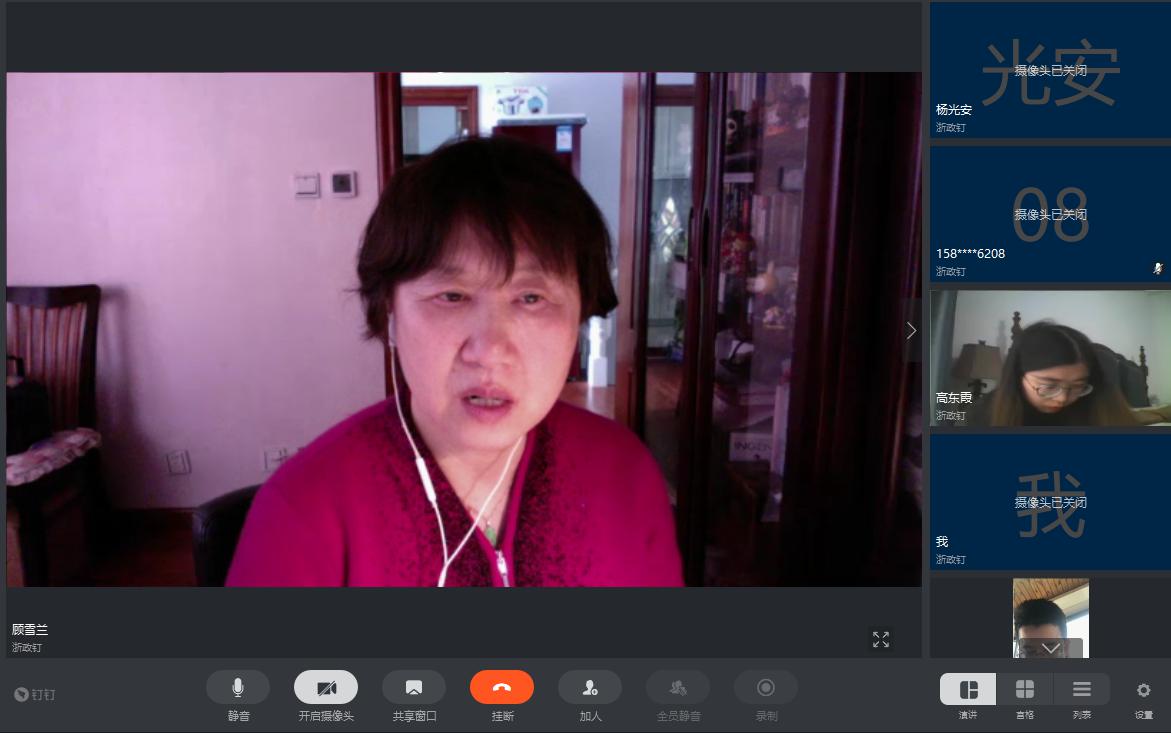Screen dimensions: 1171x733
Task: Collapse participant sidebar with right arrow
Action: (x=911, y=330)
